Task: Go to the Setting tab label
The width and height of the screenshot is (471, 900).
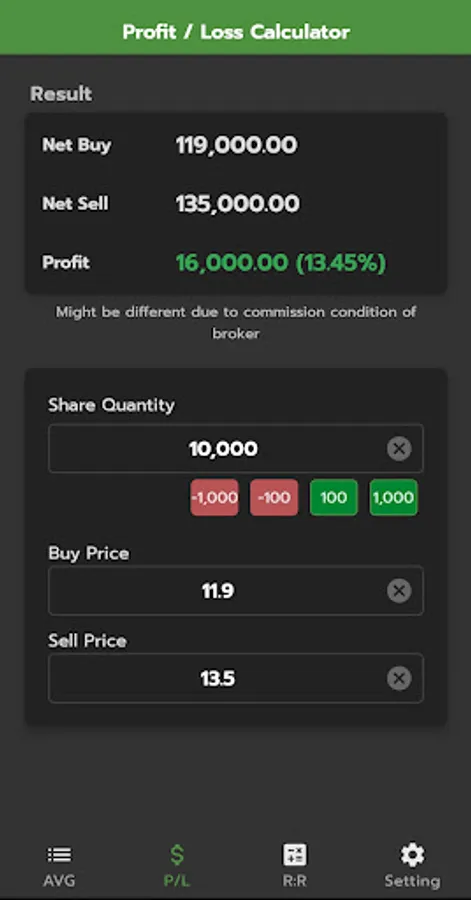Action: point(412,881)
